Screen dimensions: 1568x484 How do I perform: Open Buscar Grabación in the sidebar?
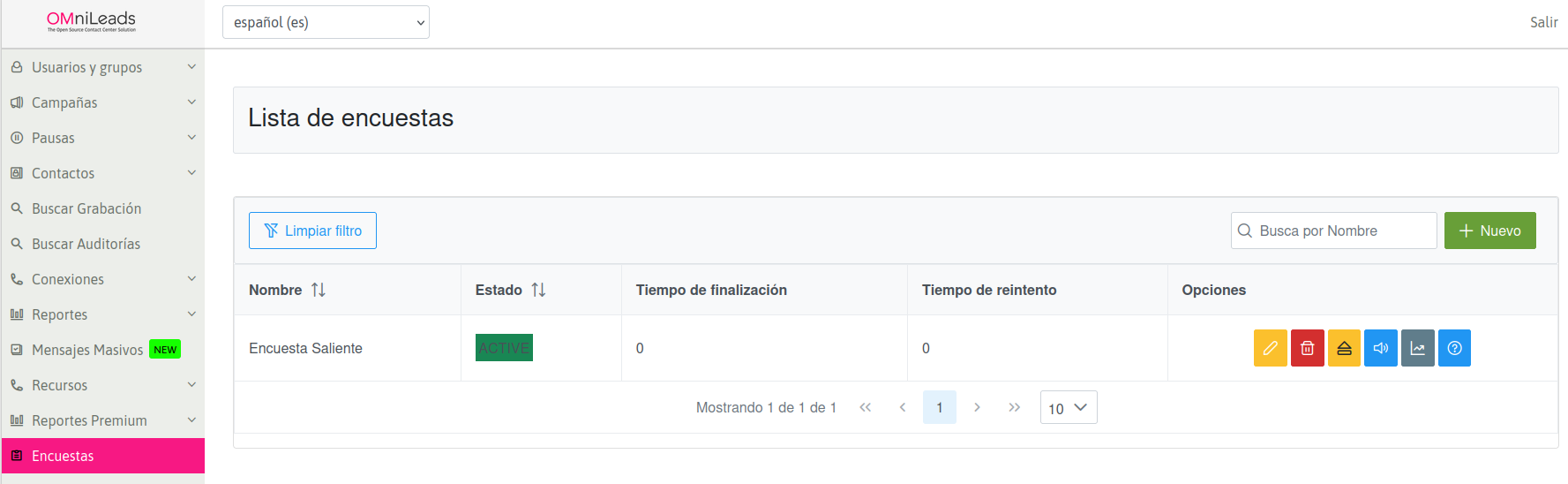click(86, 208)
